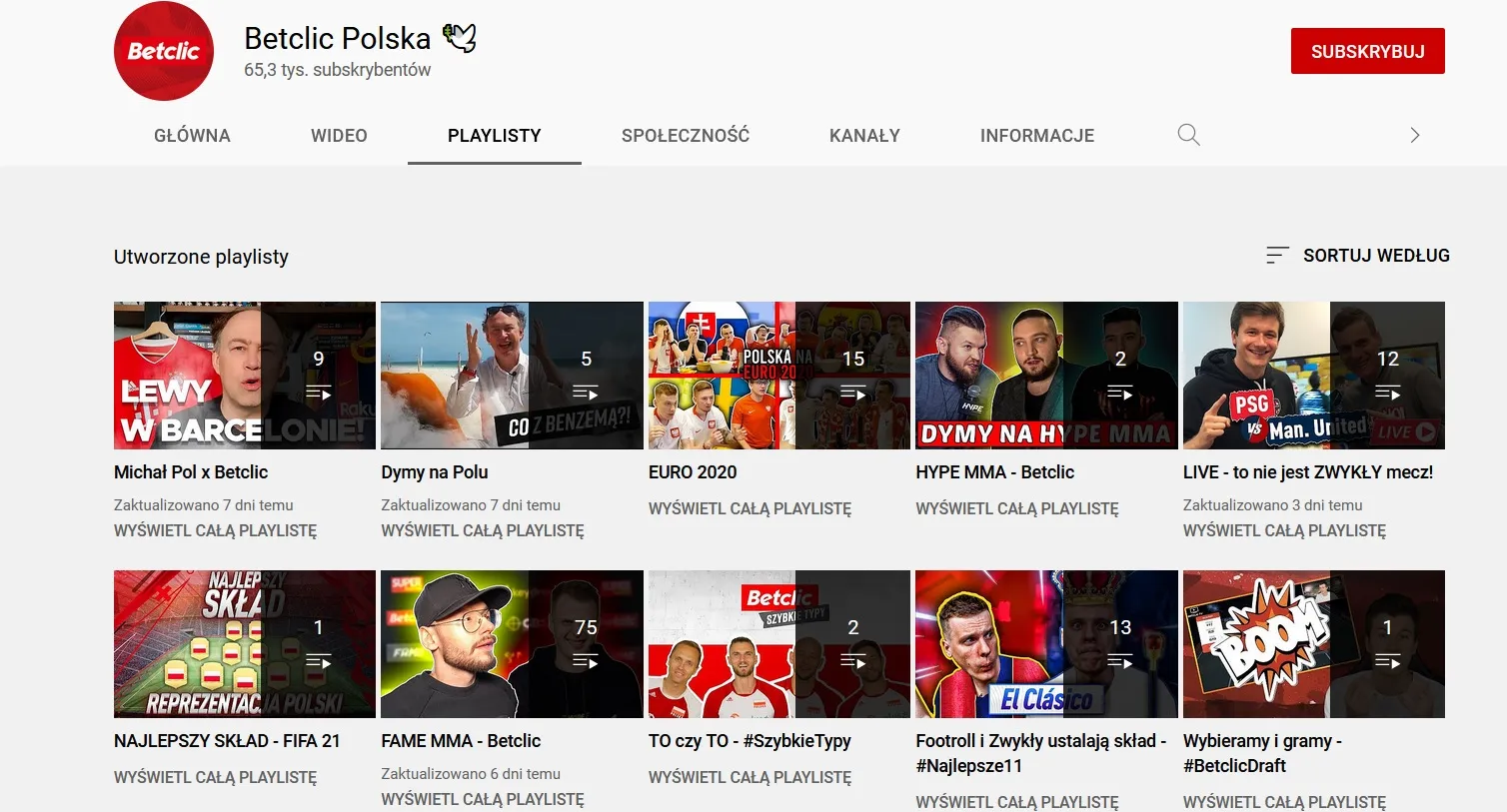Open the KANAŁY tab
1507x812 pixels.
864,136
